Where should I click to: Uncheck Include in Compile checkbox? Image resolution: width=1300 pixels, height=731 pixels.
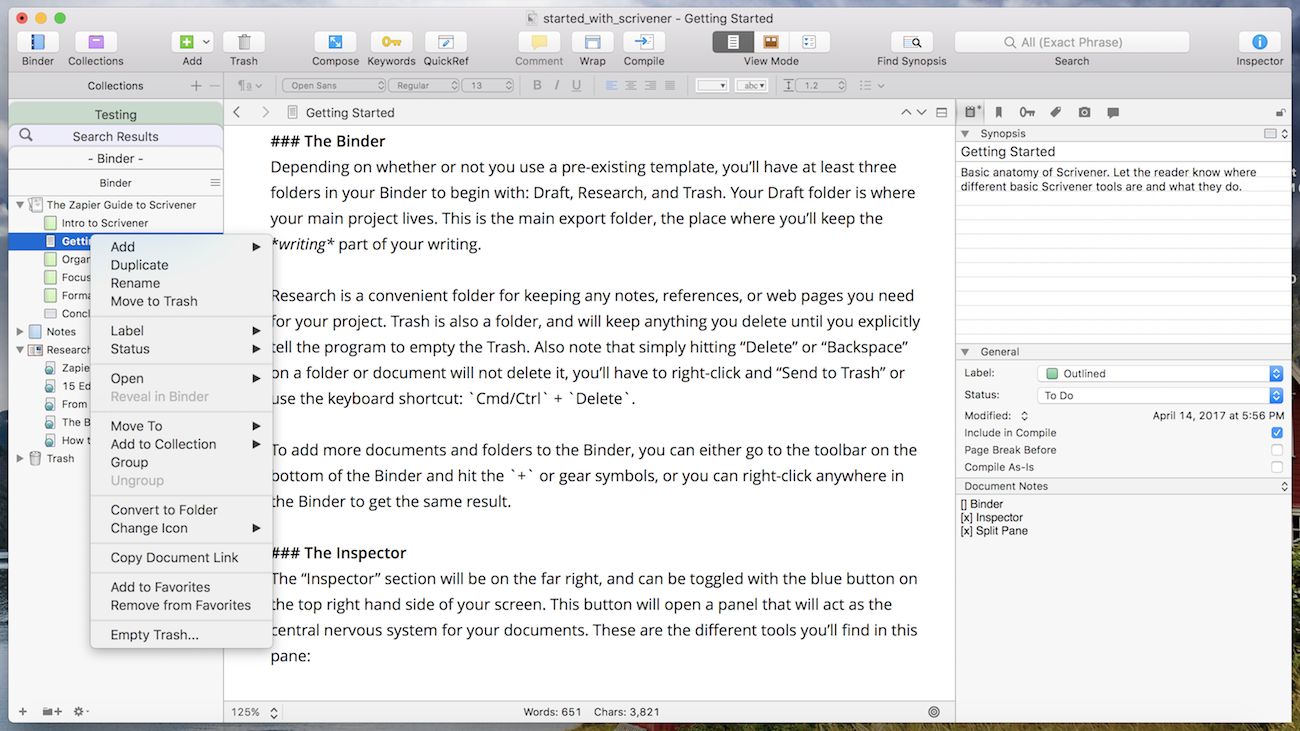pos(1277,433)
